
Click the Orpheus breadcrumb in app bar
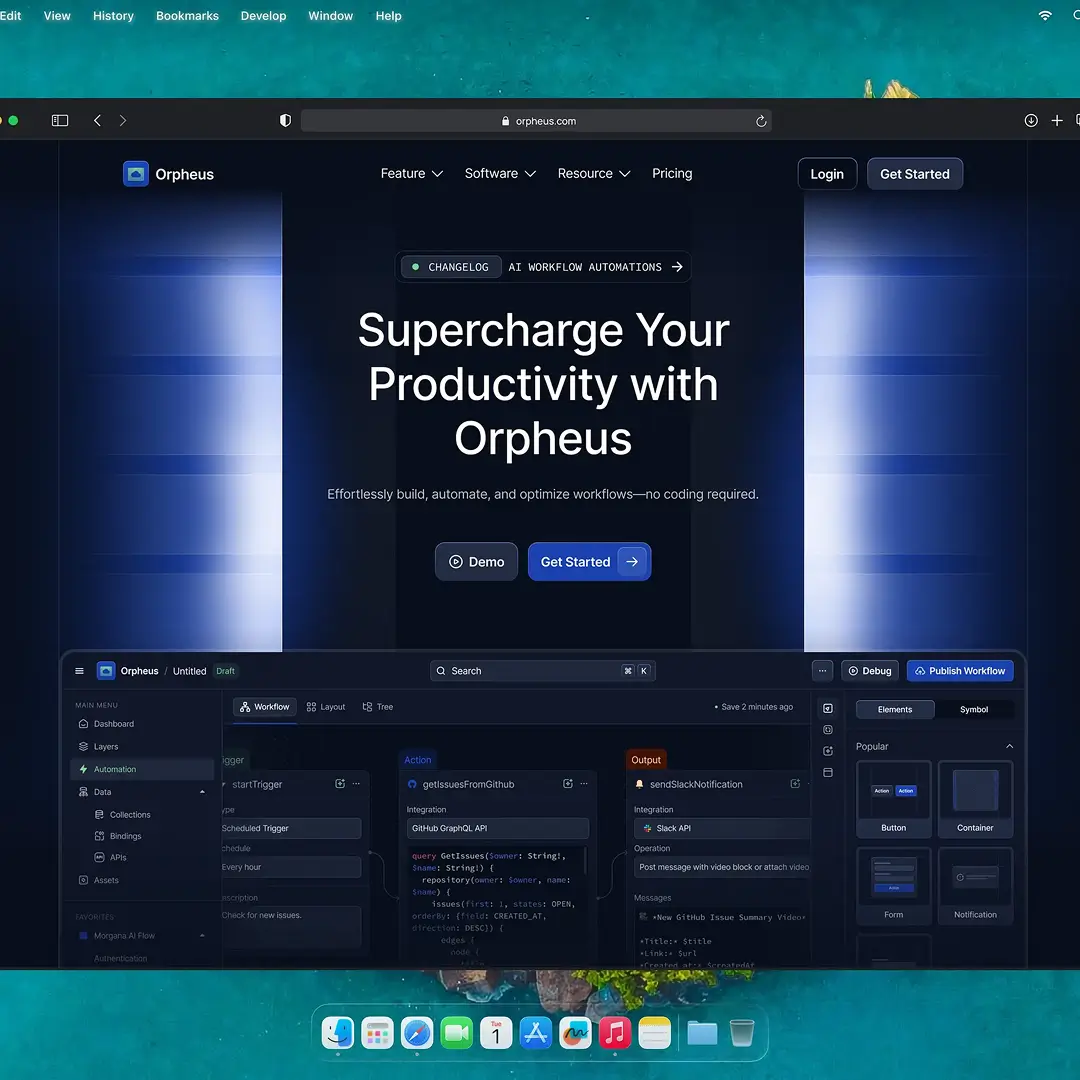[x=139, y=671]
